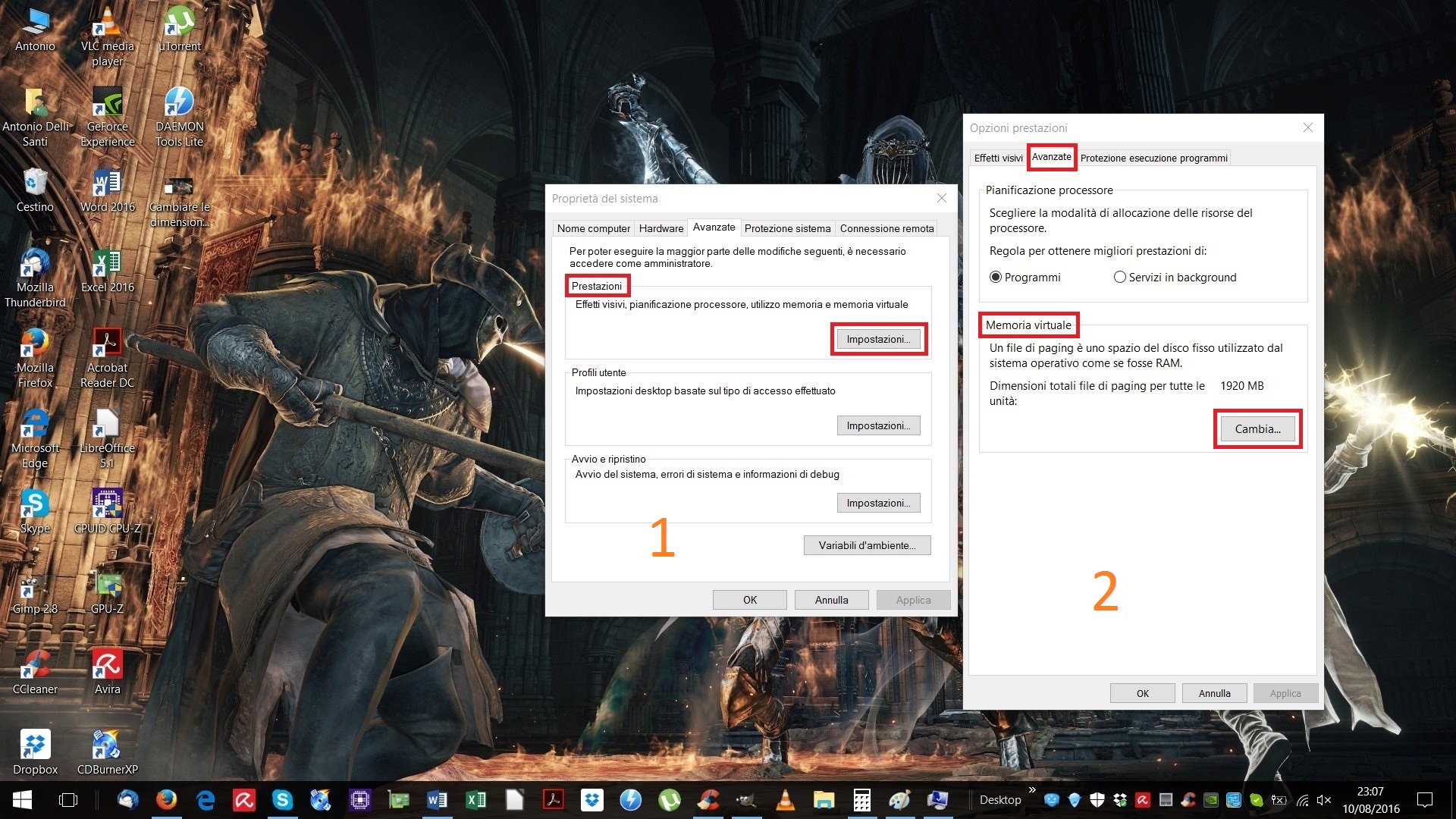Viewport: 1456px width, 819px height.
Task: Click the taskbar clock showing 23:07
Action: (1370, 800)
